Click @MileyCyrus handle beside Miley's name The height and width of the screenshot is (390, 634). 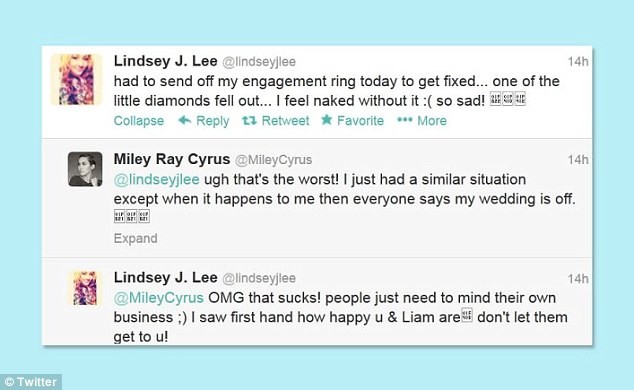click(273, 160)
